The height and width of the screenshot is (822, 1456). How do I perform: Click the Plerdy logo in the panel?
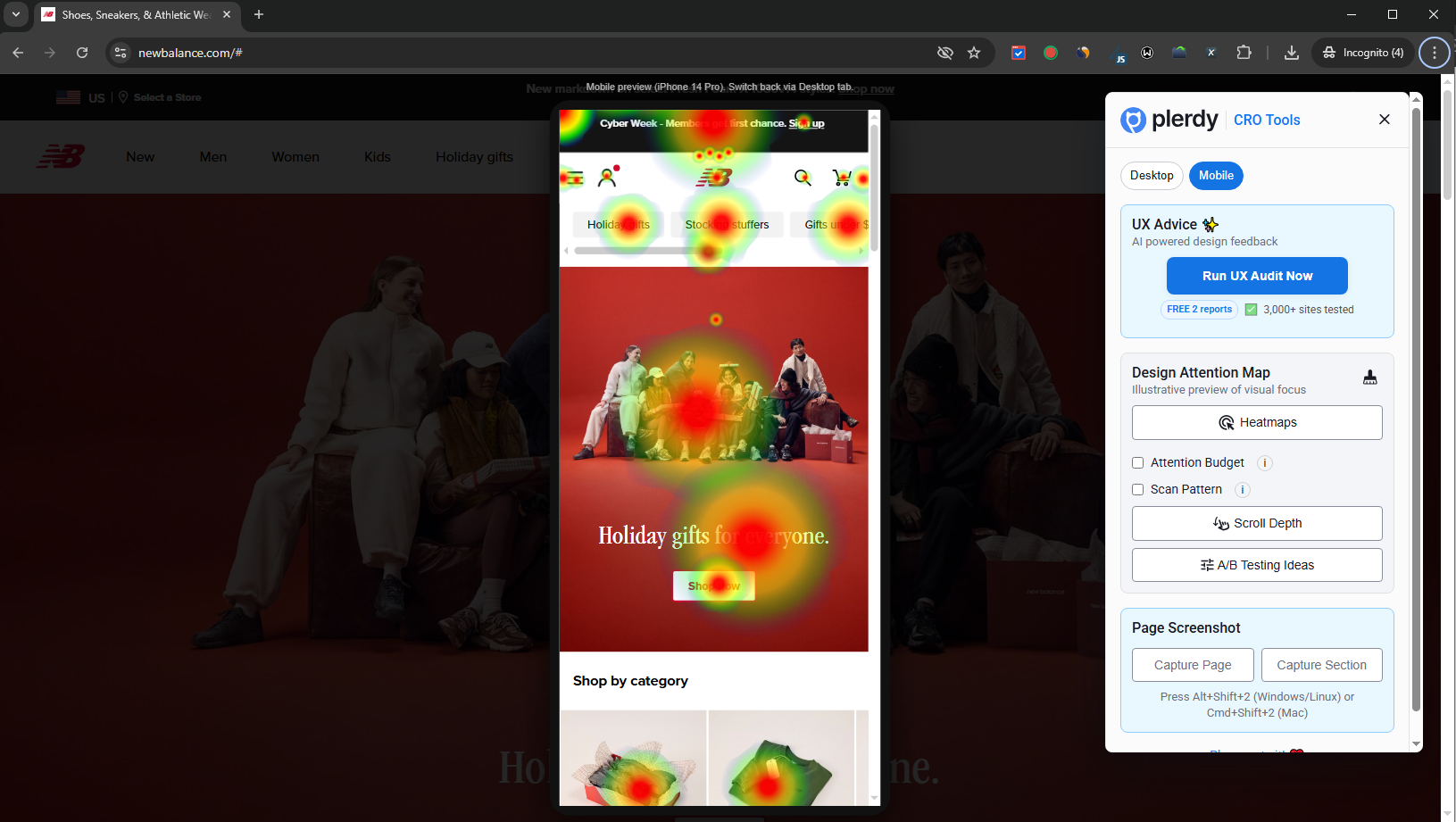(1169, 120)
